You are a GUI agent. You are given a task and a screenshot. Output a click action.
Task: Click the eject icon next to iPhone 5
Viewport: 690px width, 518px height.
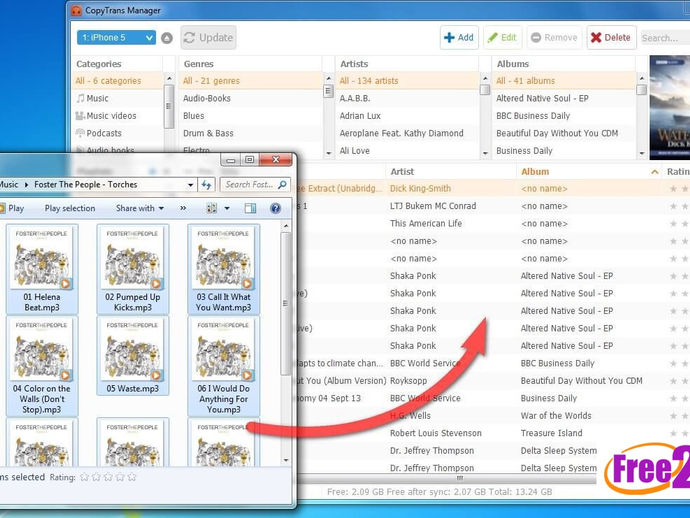[x=167, y=38]
